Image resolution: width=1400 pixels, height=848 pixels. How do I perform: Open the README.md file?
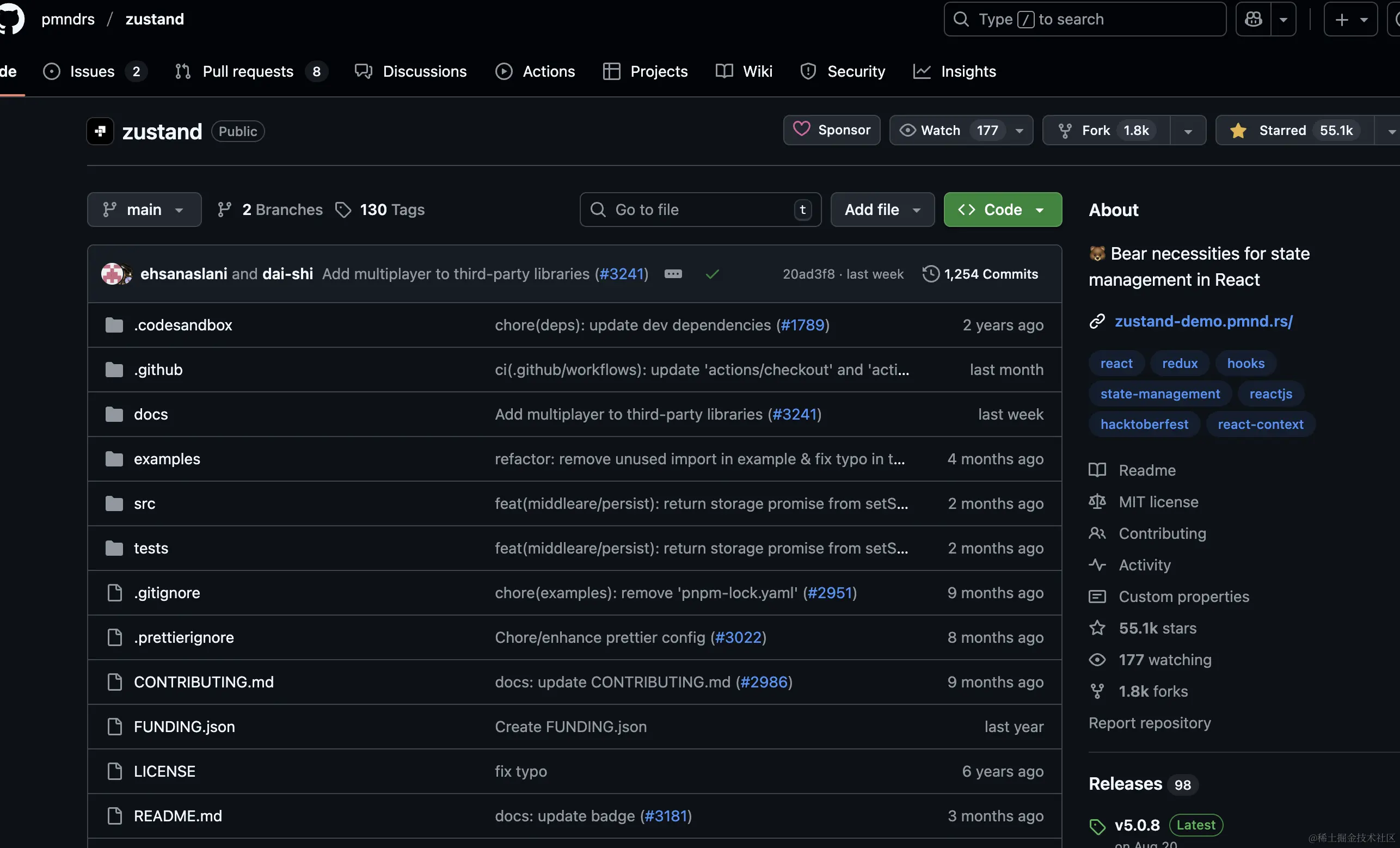coord(178,816)
